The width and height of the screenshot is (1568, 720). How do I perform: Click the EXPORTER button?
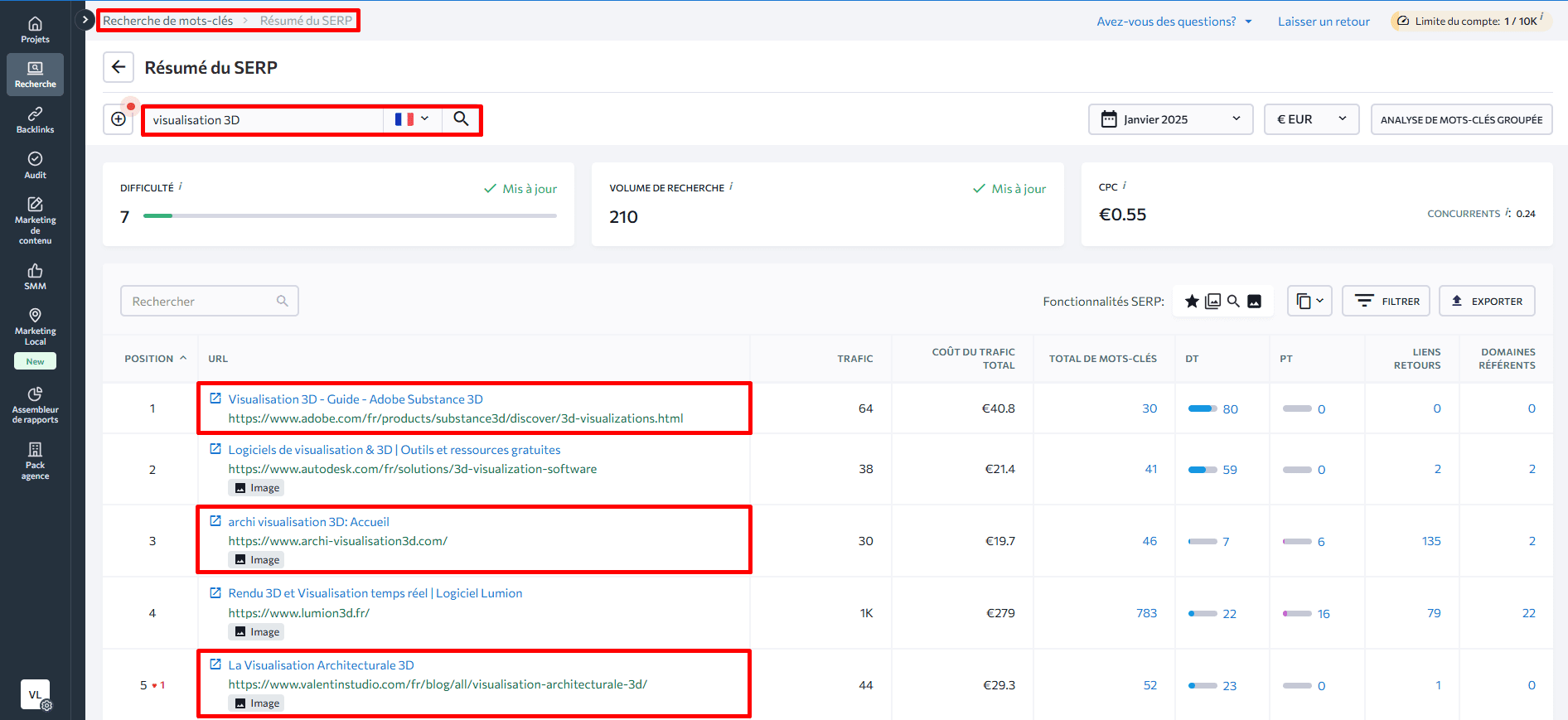(x=1487, y=301)
